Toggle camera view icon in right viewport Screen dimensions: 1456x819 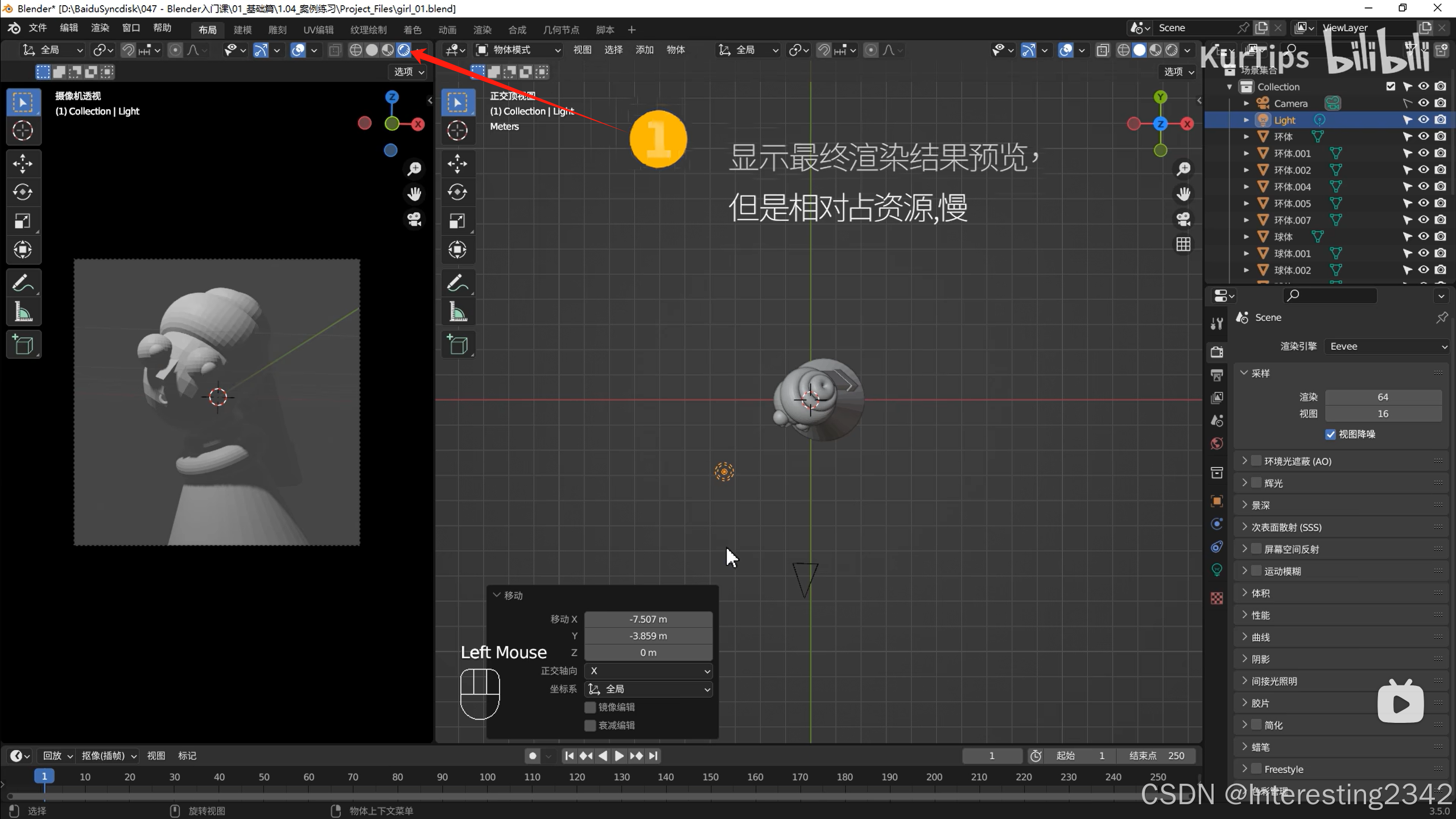click(x=1183, y=219)
